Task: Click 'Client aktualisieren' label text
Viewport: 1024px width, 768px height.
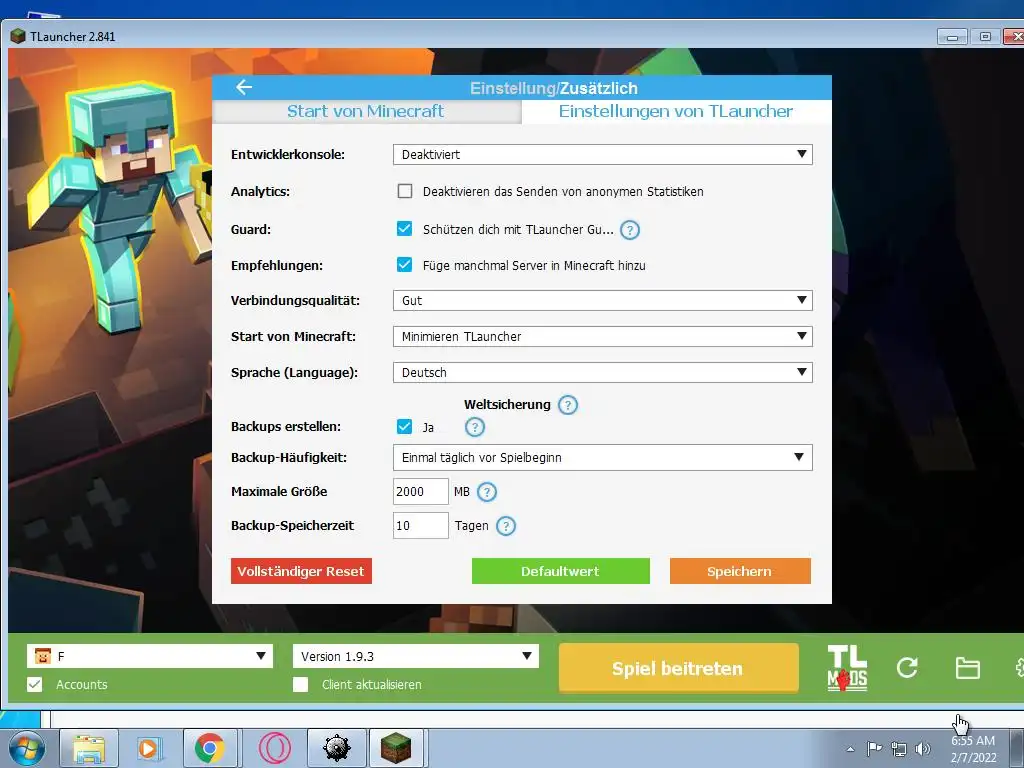Action: [372, 684]
